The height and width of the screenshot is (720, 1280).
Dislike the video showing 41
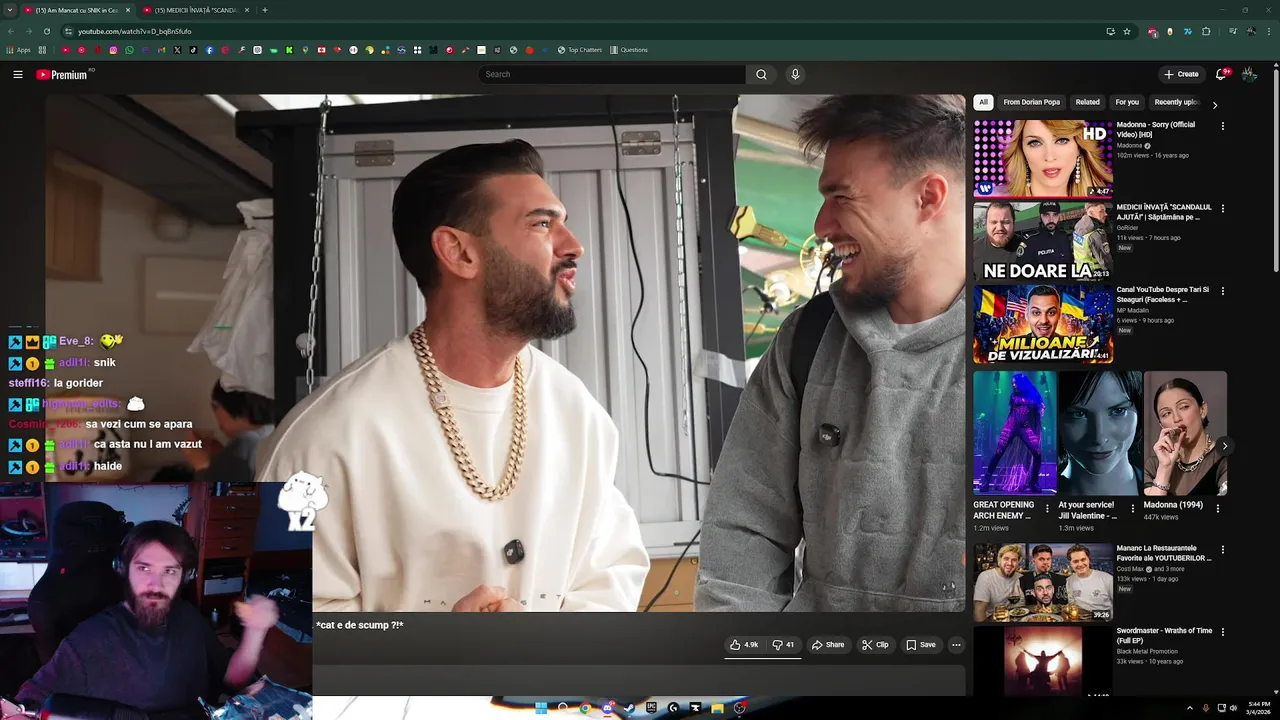[784, 645]
